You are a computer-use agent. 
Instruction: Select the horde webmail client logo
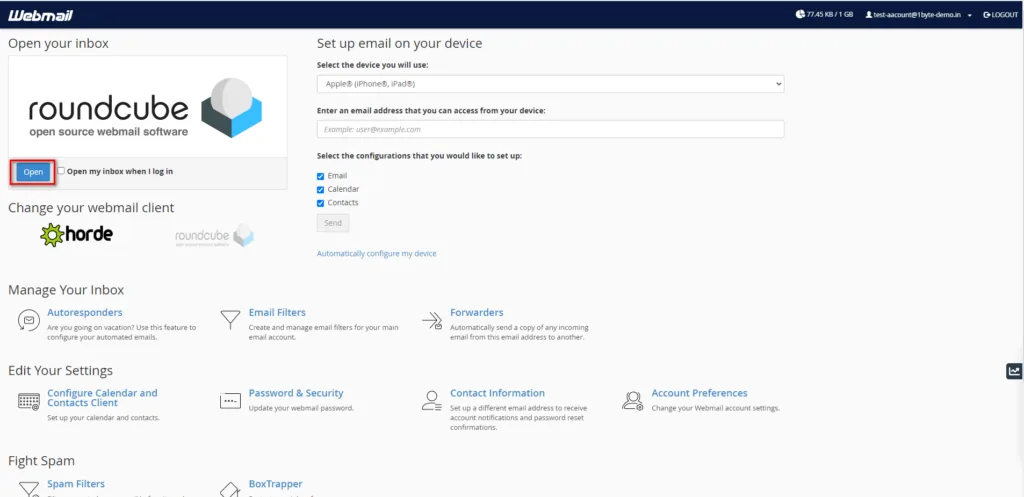pos(76,234)
